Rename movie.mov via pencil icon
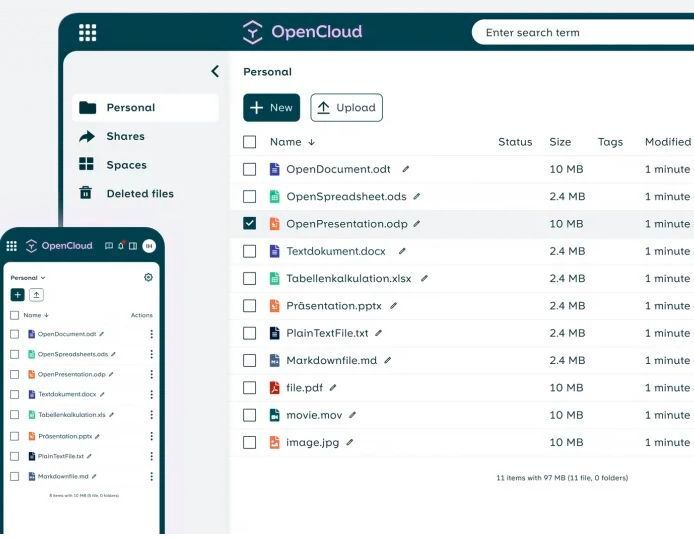Screen dimensions: 694x538 click(x=352, y=415)
